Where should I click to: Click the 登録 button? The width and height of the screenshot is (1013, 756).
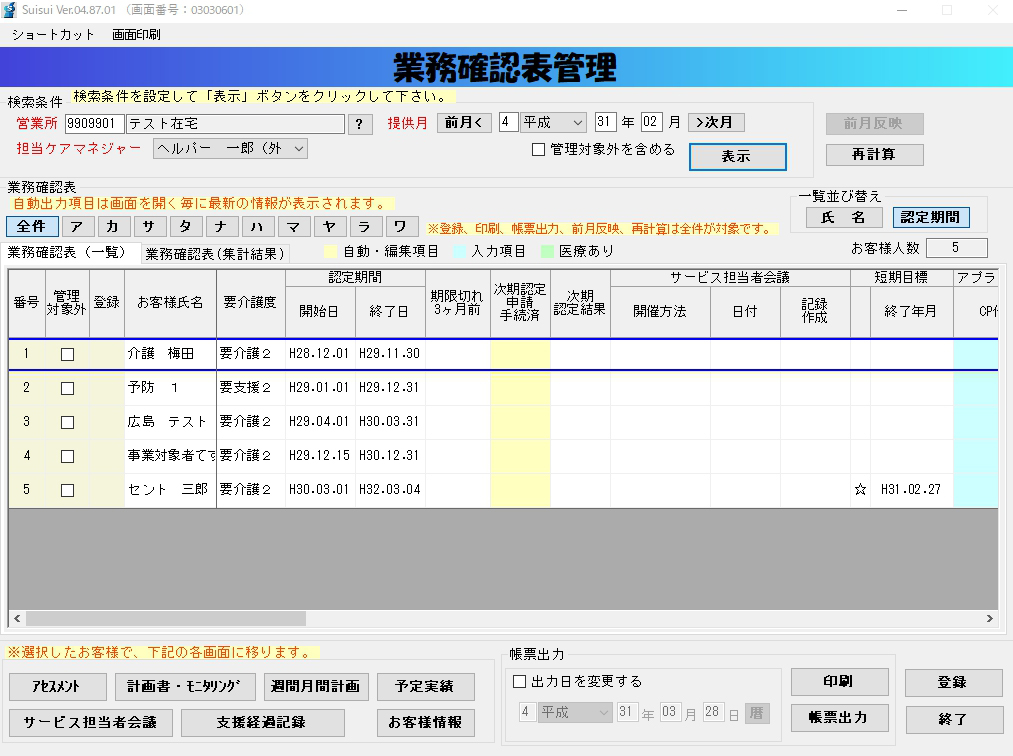tap(954, 683)
